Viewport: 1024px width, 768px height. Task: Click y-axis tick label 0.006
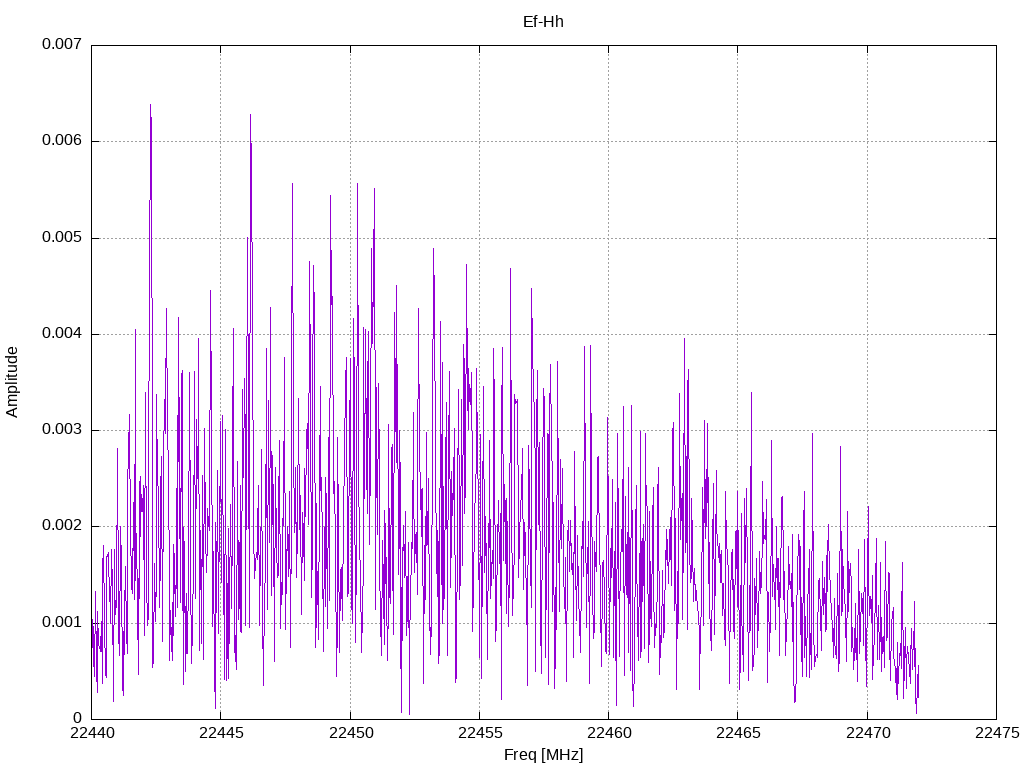click(x=62, y=140)
